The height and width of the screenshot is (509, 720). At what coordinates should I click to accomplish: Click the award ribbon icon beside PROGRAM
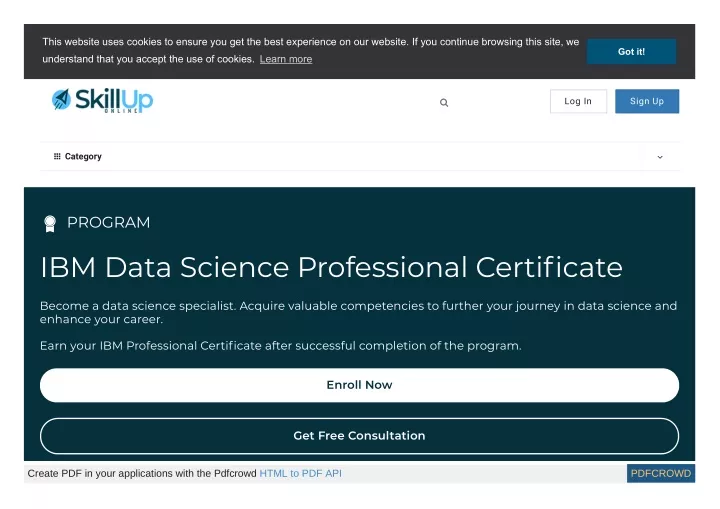50,224
